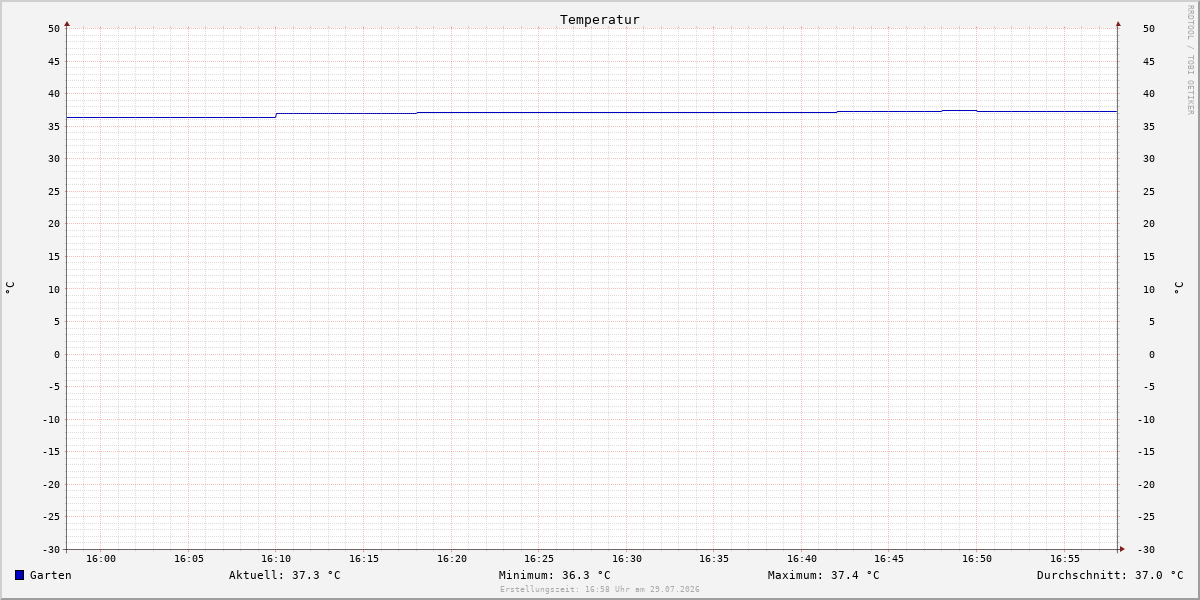Click the Durchschnitt: 37.0 °C reading
Screen dimensions: 1200x600
click(1110, 575)
